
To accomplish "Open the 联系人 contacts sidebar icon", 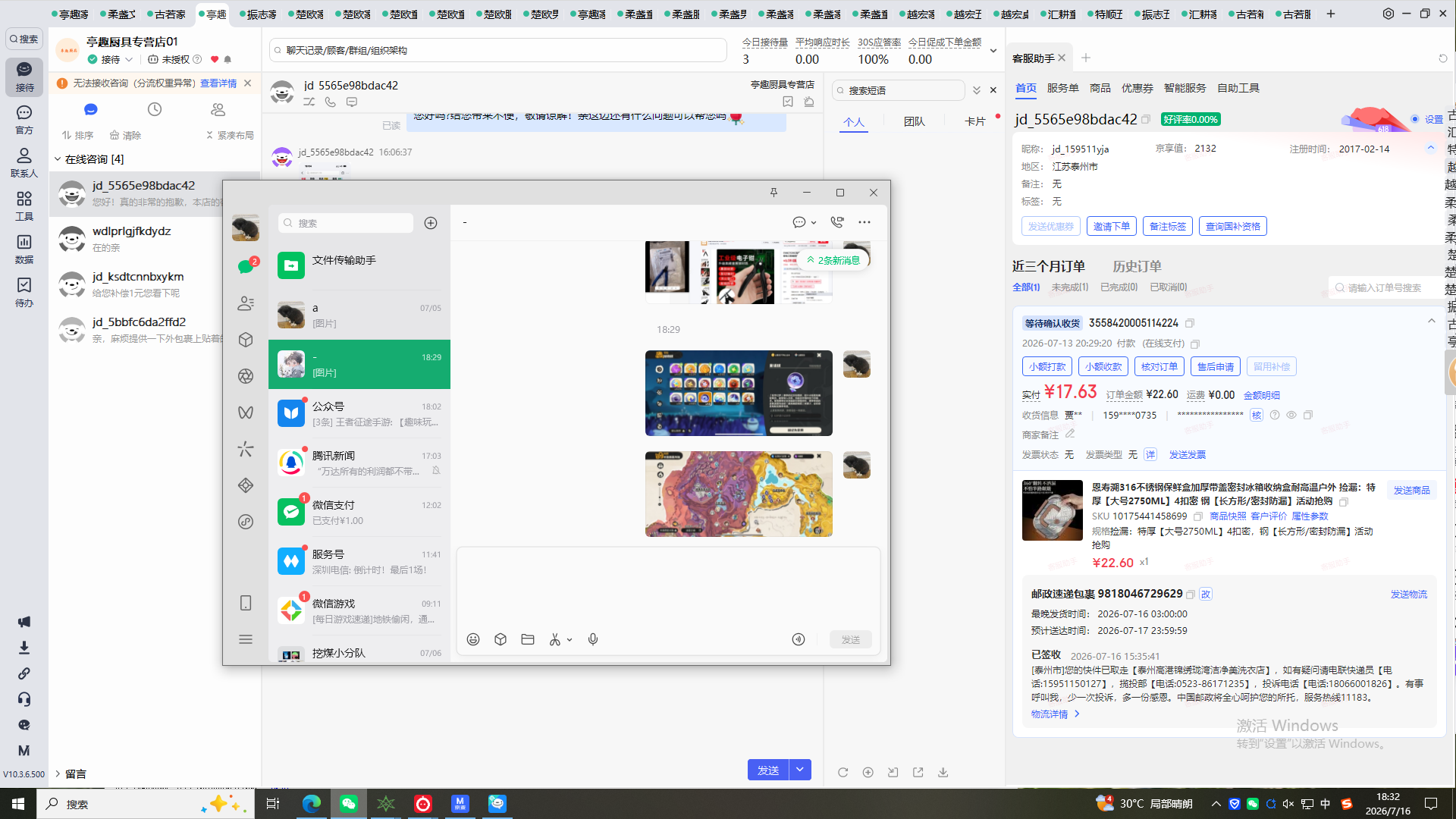I will point(24,162).
